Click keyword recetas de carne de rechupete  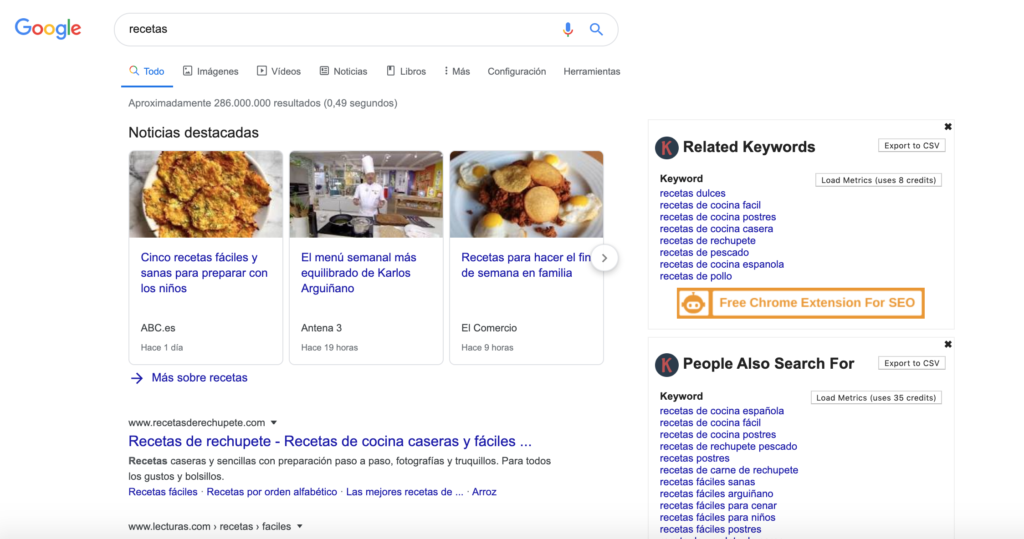coord(729,470)
